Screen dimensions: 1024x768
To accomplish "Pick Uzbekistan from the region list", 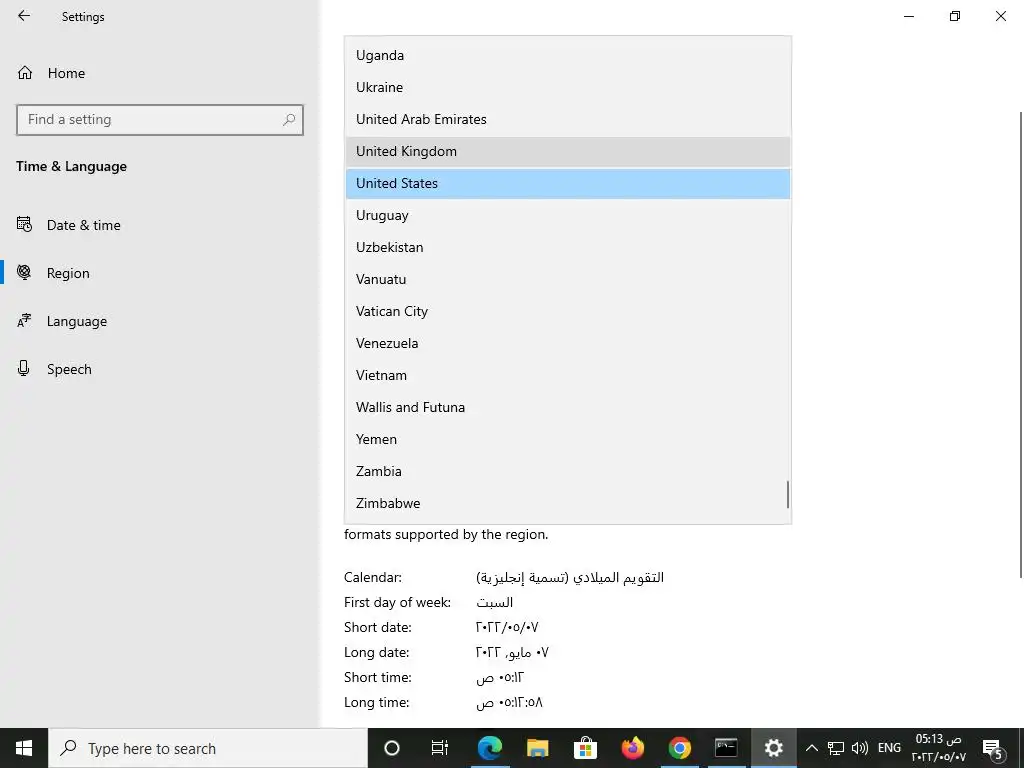I will point(568,248).
